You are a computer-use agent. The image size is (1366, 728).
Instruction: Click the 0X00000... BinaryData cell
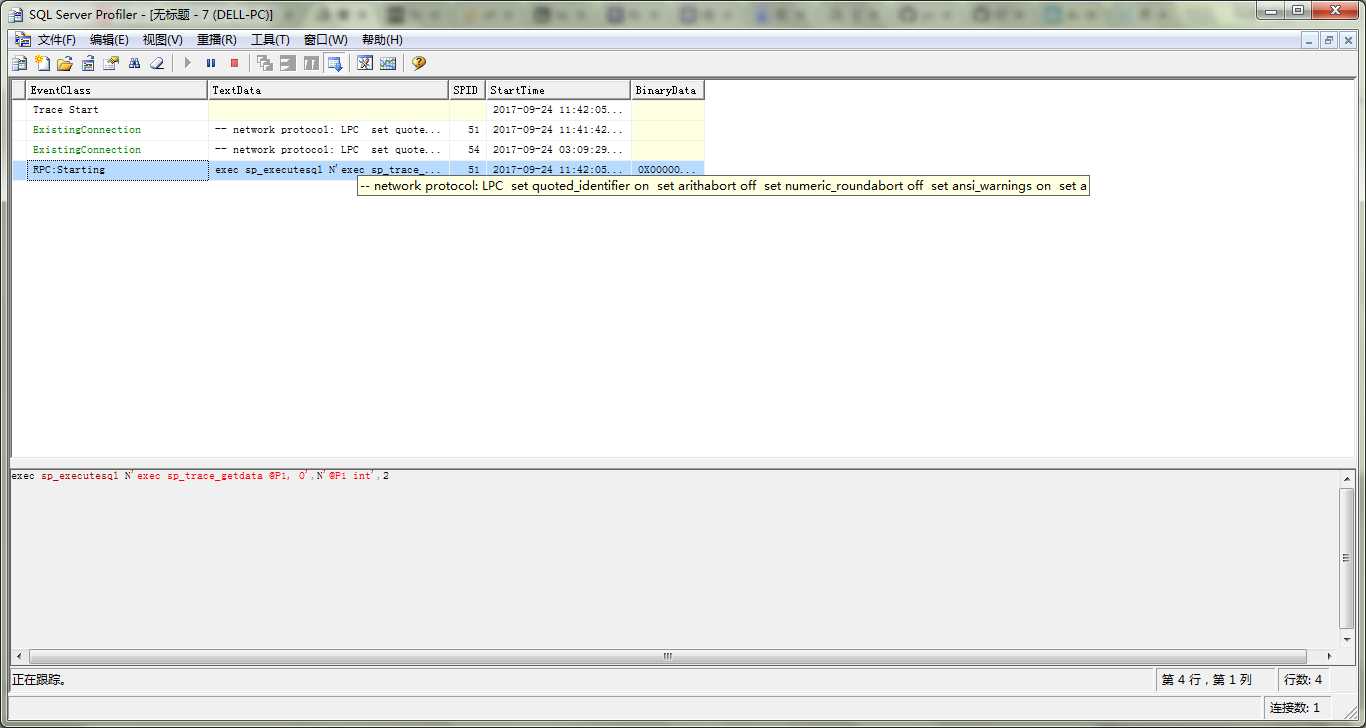point(667,170)
